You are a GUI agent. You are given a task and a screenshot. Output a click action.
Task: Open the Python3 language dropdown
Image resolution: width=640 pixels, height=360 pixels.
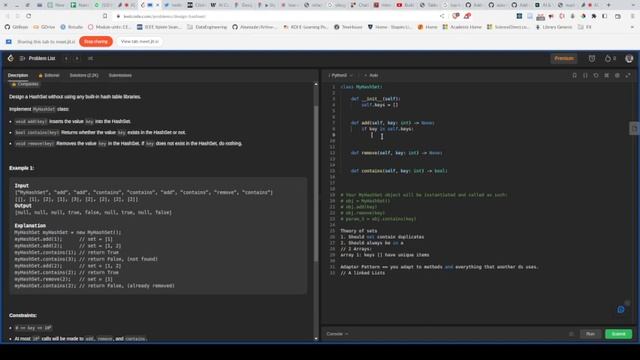pyautogui.click(x=340, y=76)
